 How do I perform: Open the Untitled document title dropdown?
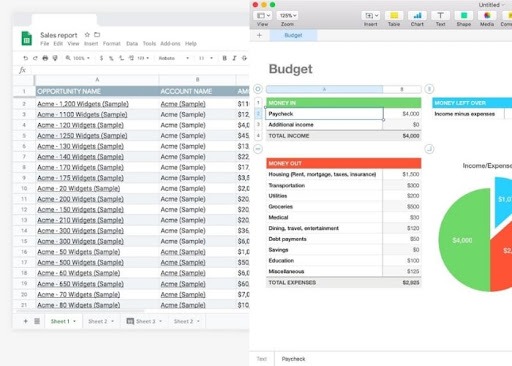coord(491,5)
